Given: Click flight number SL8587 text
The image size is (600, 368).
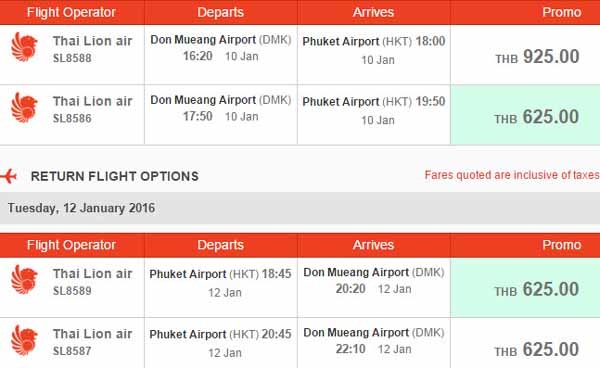Looking at the screenshot, I should point(72,351).
